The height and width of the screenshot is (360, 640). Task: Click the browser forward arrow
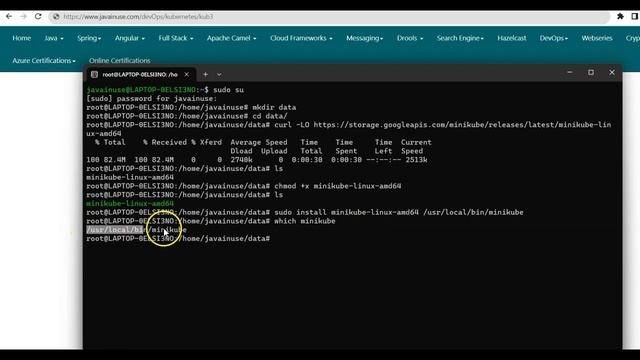coord(24,16)
